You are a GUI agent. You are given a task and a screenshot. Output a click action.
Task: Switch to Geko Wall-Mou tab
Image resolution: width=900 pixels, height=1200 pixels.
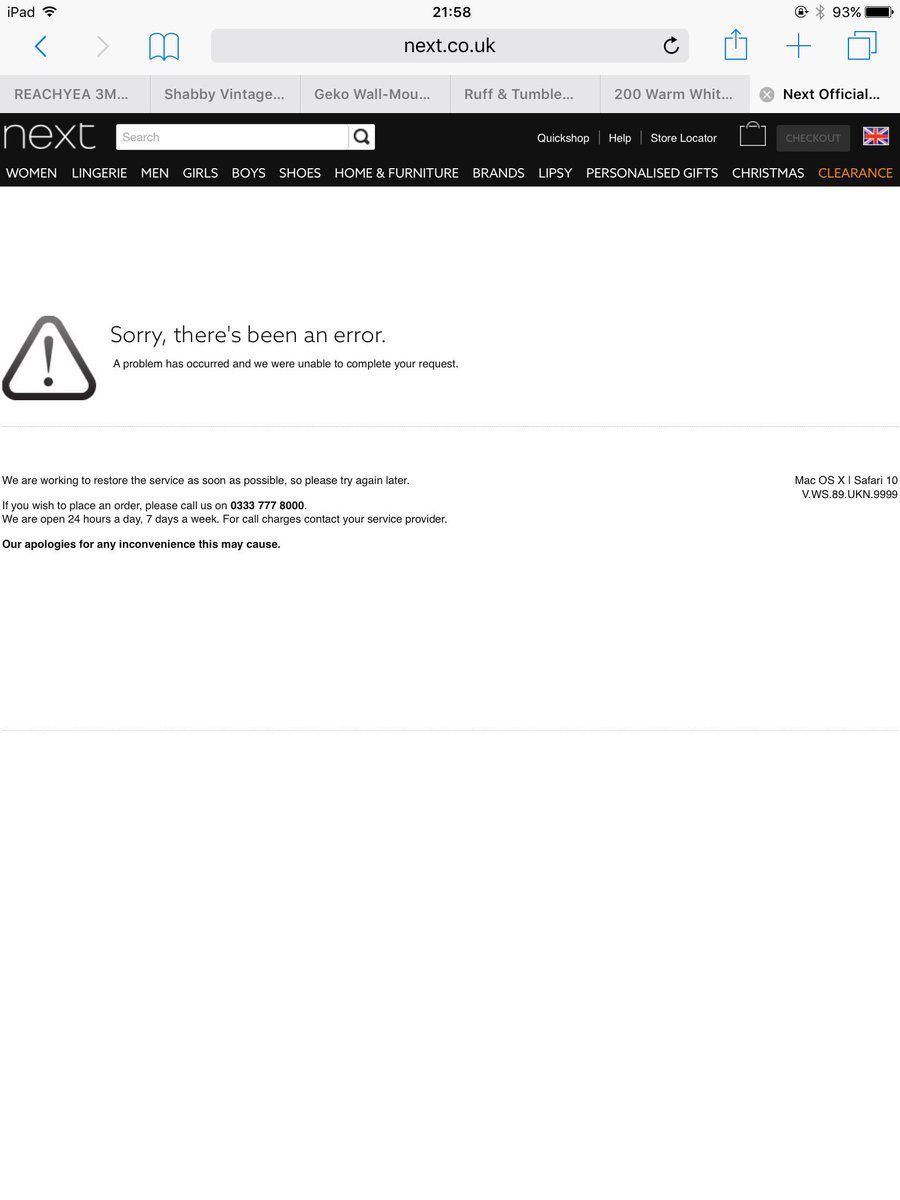point(375,94)
